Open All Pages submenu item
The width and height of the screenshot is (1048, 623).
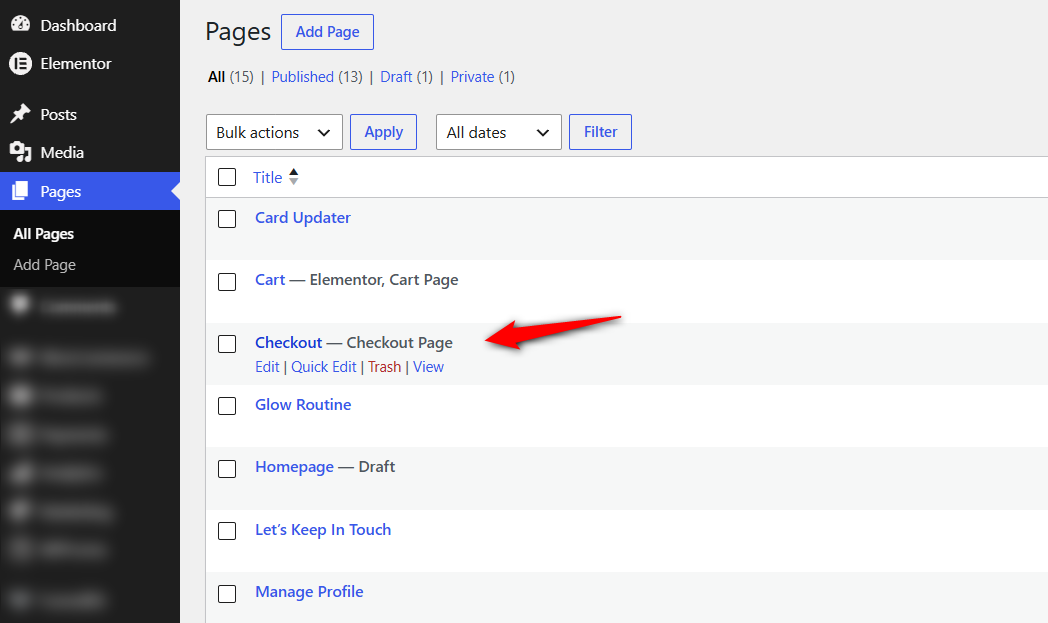coord(43,234)
